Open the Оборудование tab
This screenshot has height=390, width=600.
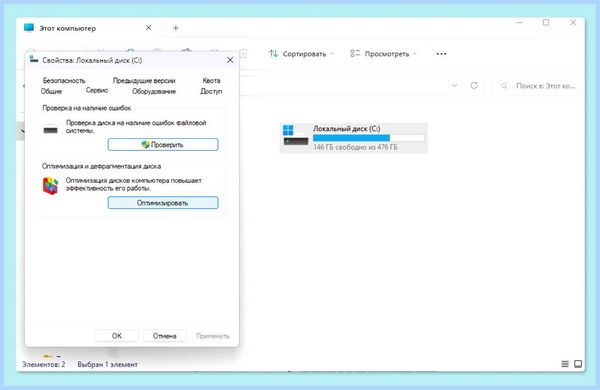[154, 91]
